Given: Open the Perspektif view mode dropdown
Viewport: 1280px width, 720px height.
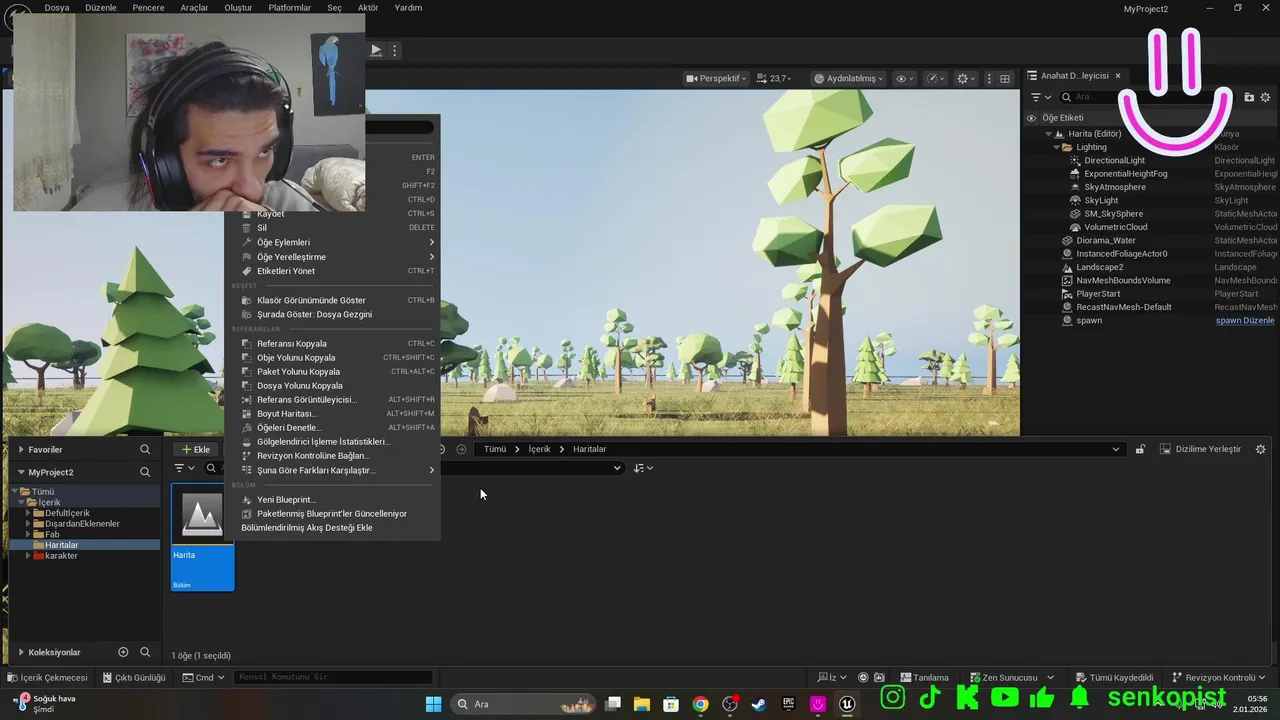Looking at the screenshot, I should pos(716,78).
